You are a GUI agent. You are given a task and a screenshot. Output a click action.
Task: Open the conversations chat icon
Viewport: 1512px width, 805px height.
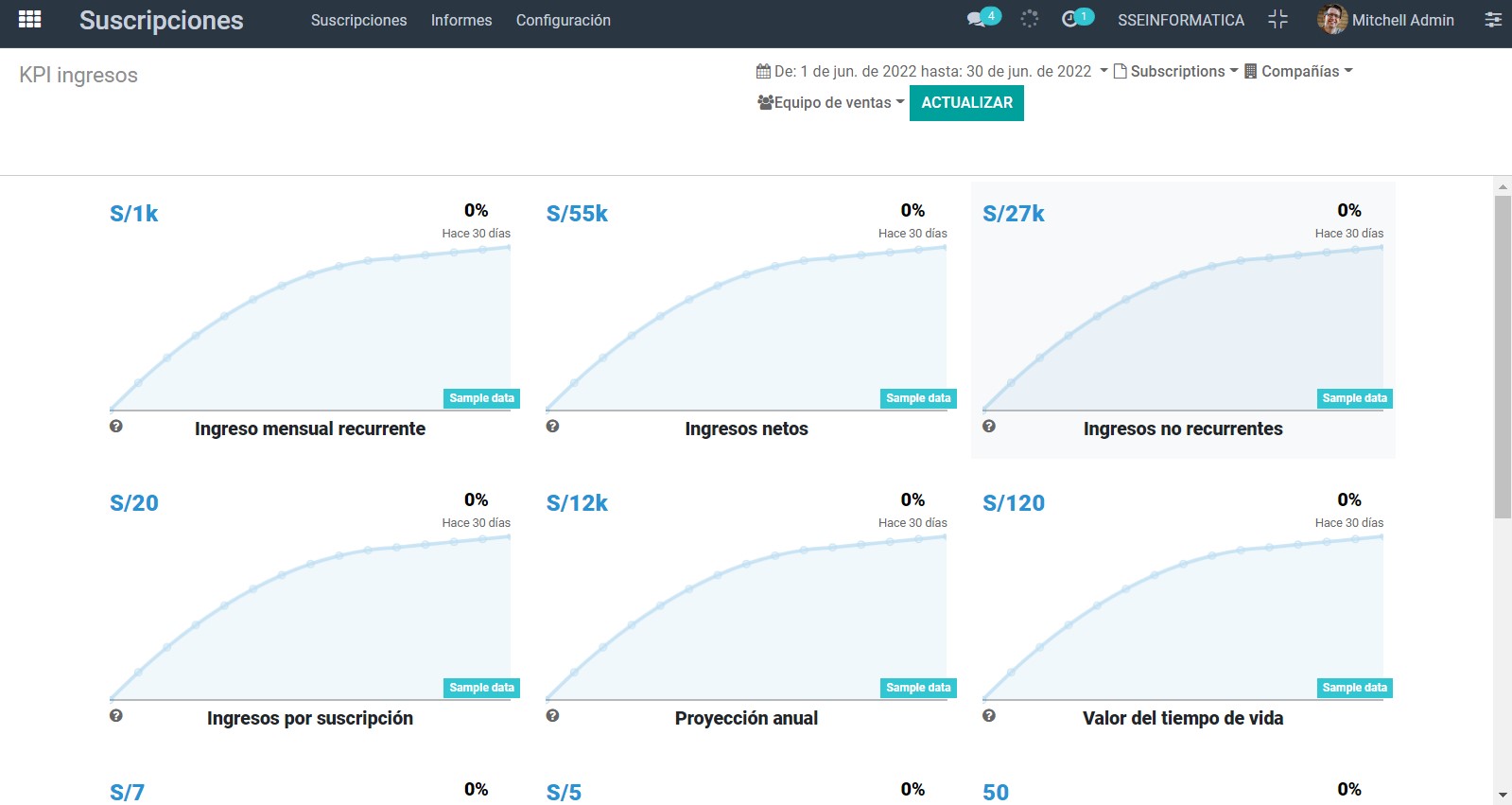click(x=977, y=19)
